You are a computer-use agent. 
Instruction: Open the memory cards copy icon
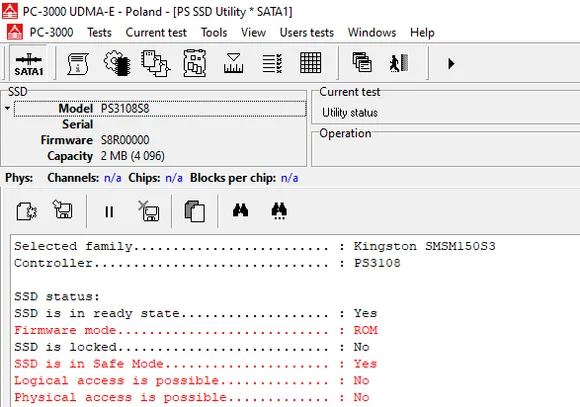pos(155,63)
